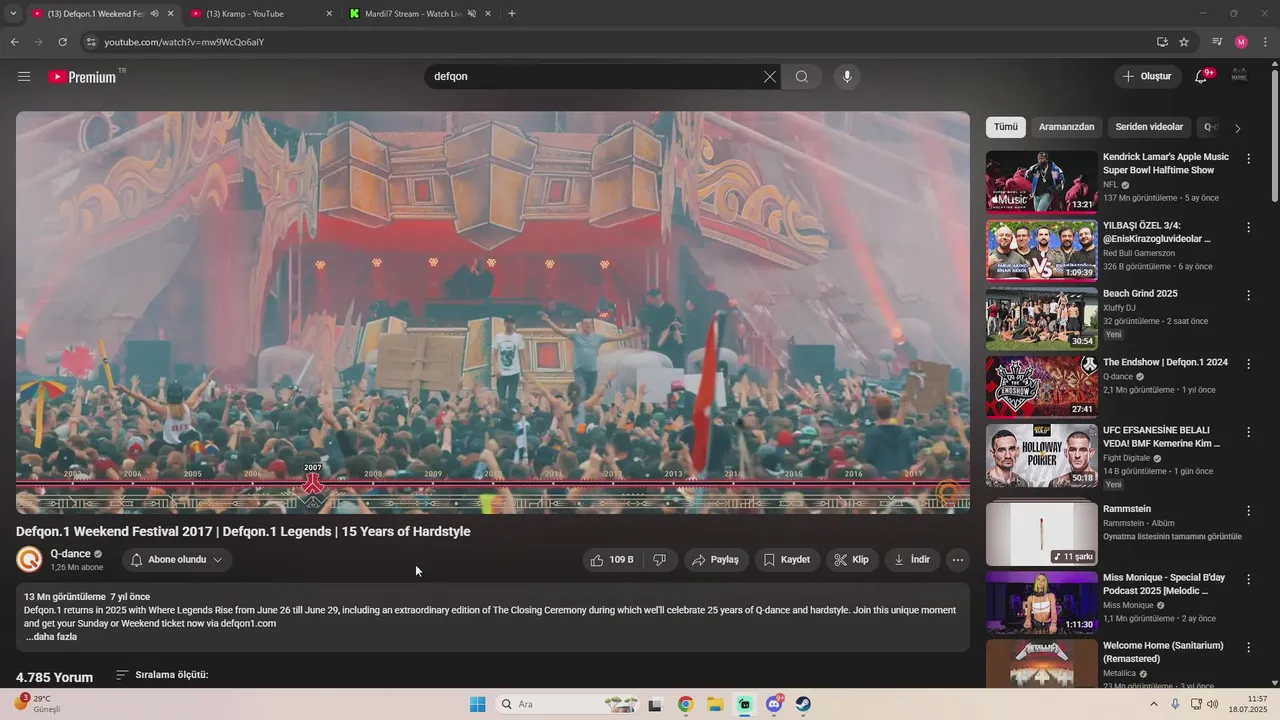Screen dimensions: 1280x720
Task: Open options for Welcome Home video
Action: 1248,647
